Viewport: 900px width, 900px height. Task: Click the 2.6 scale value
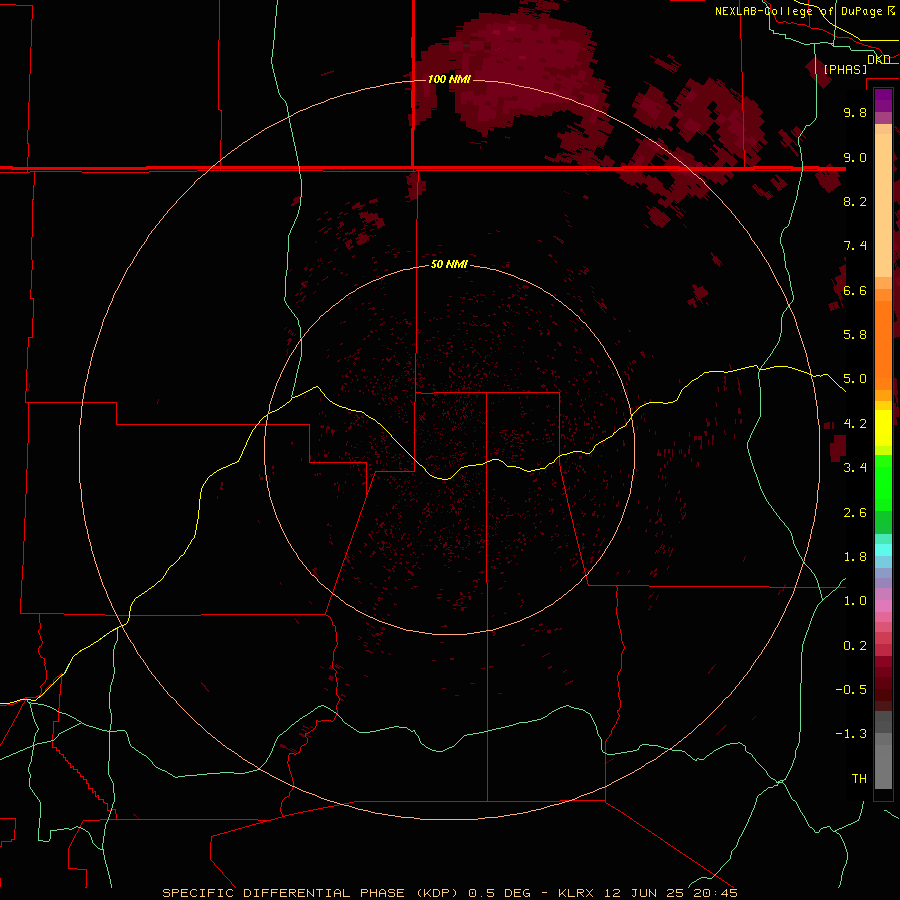pyautogui.click(x=855, y=513)
